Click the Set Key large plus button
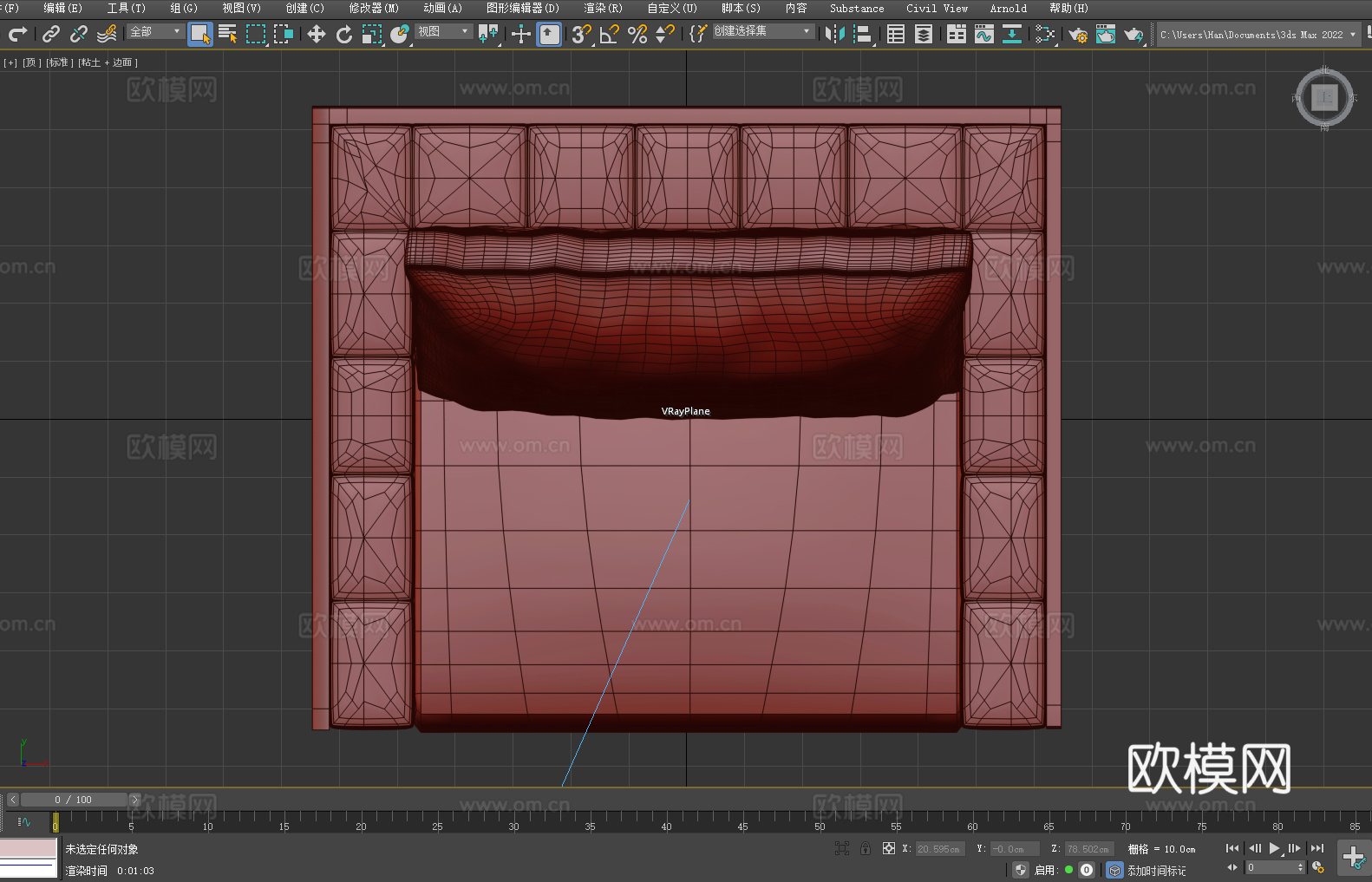This screenshot has width=1372, height=882. 1354,858
